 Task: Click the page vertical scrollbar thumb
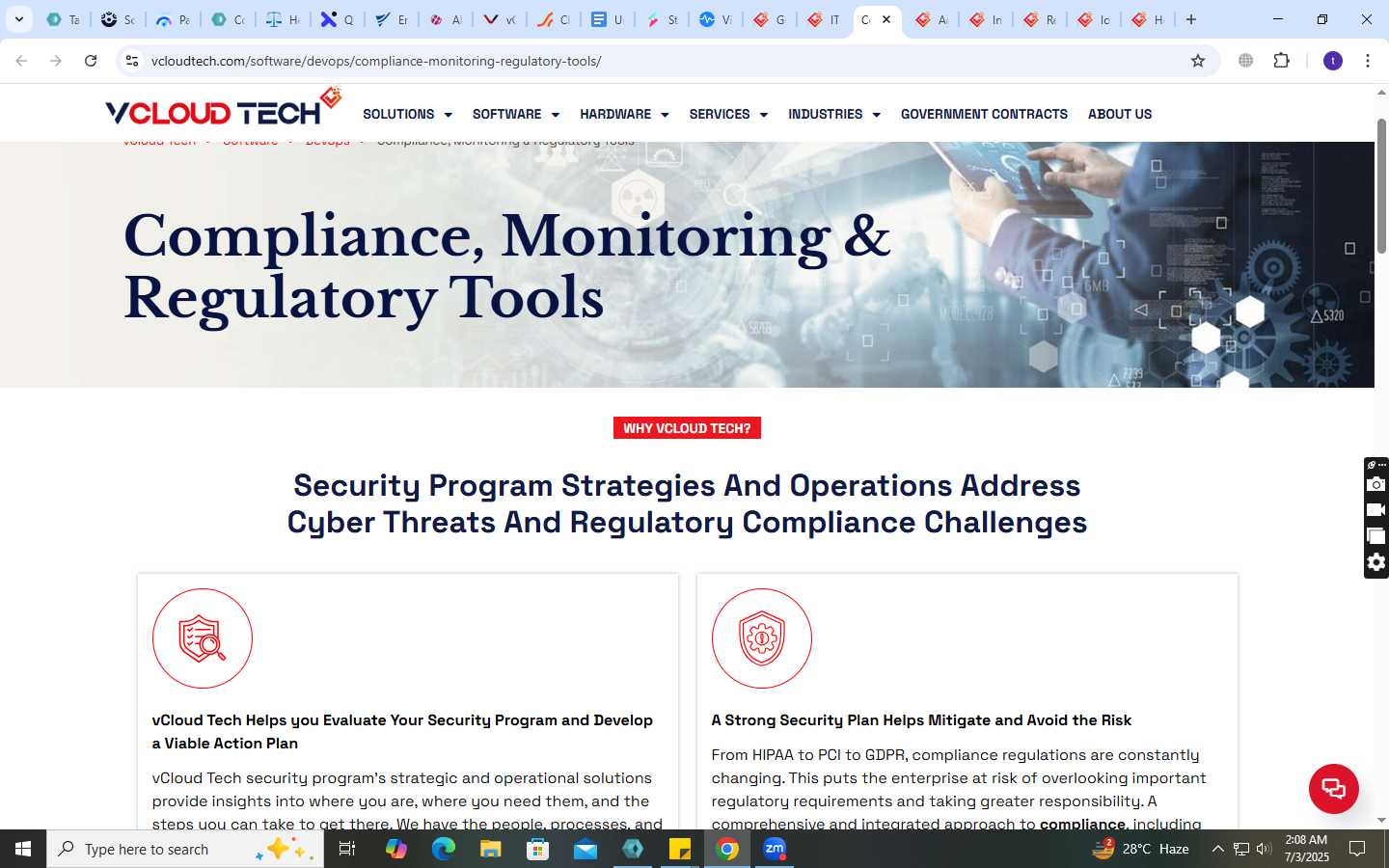pyautogui.click(x=1381, y=185)
